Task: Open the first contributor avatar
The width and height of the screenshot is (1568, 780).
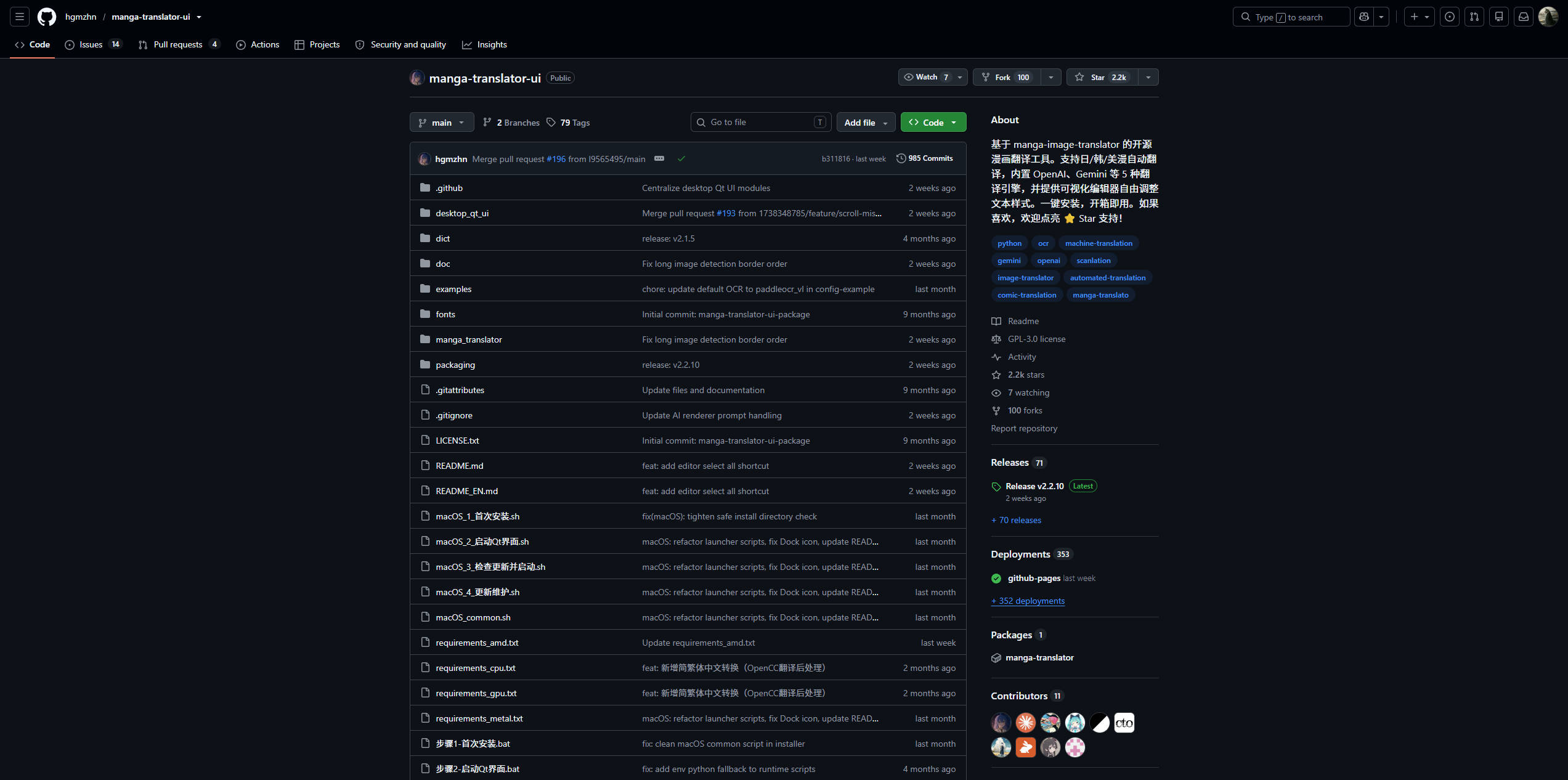Action: pos(1001,723)
